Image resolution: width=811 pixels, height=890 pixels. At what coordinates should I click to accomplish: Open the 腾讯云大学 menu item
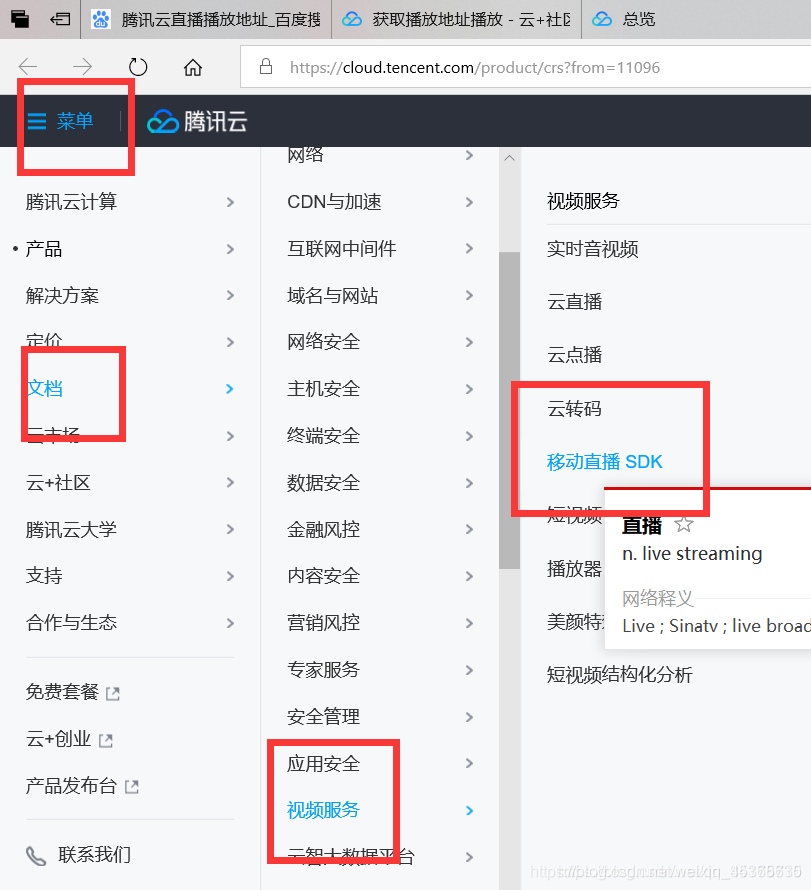click(72, 530)
